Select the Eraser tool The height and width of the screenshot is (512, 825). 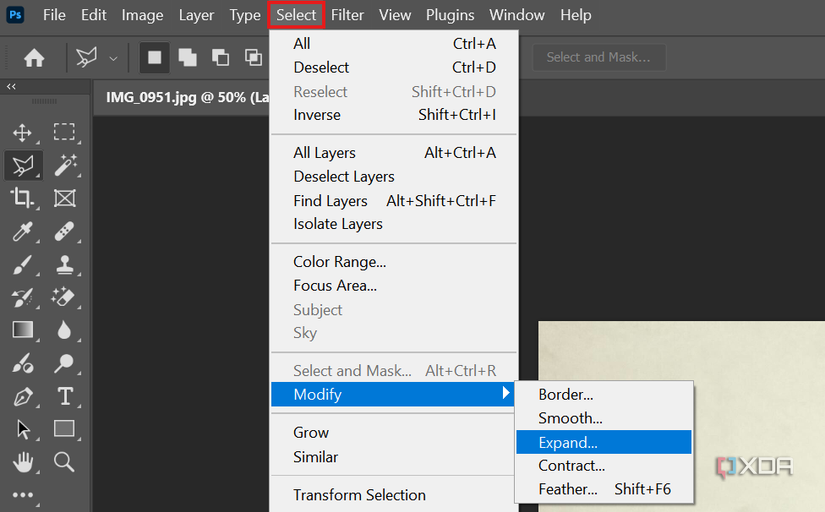pyautogui.click(x=63, y=297)
